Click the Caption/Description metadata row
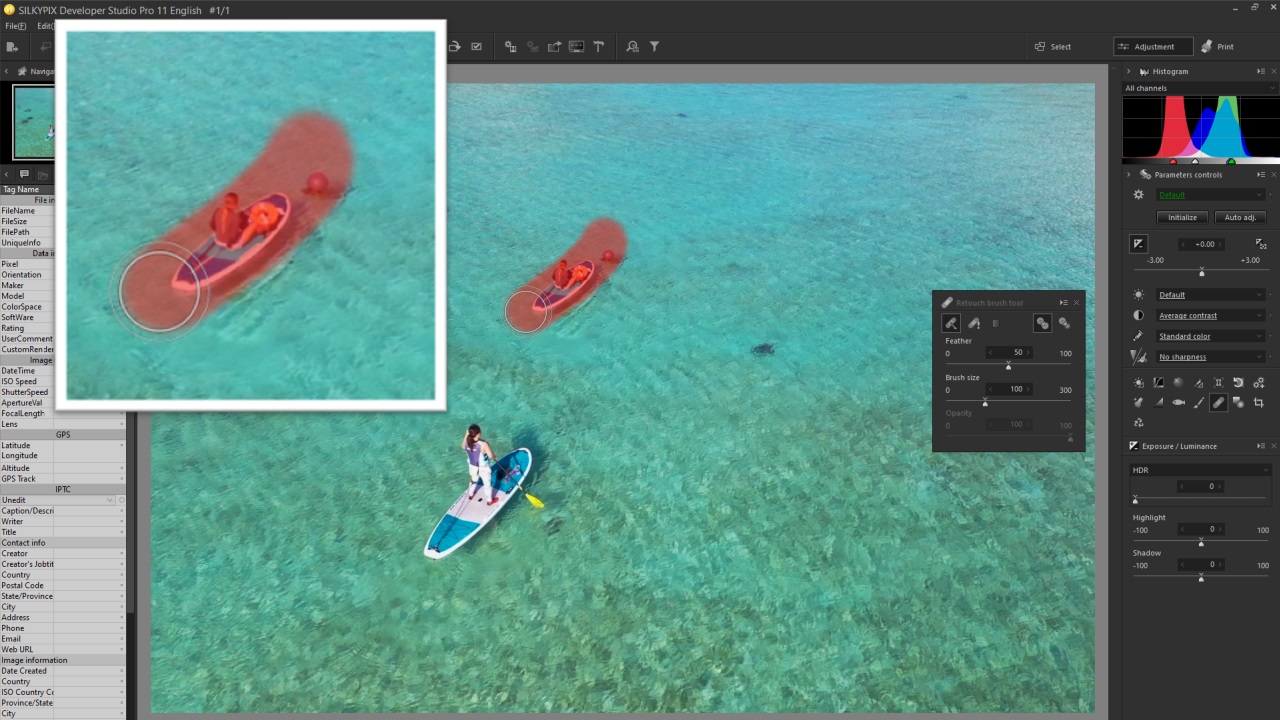This screenshot has height=720, width=1280. [x=62, y=511]
